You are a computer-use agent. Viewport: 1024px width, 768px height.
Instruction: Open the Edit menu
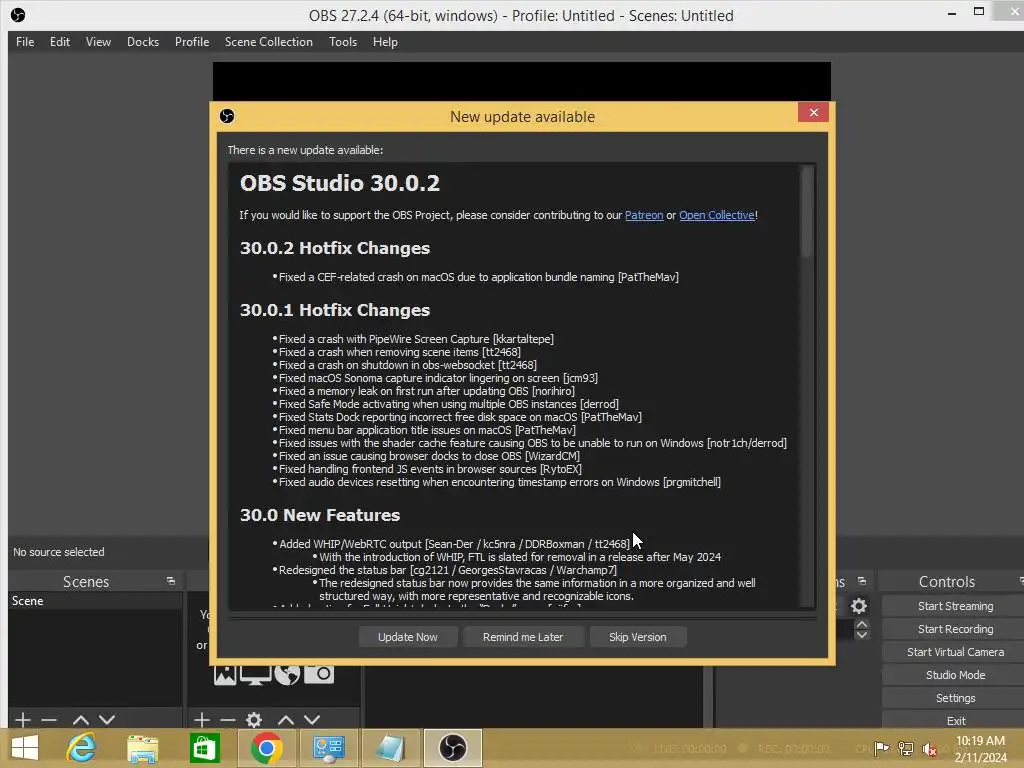point(59,42)
